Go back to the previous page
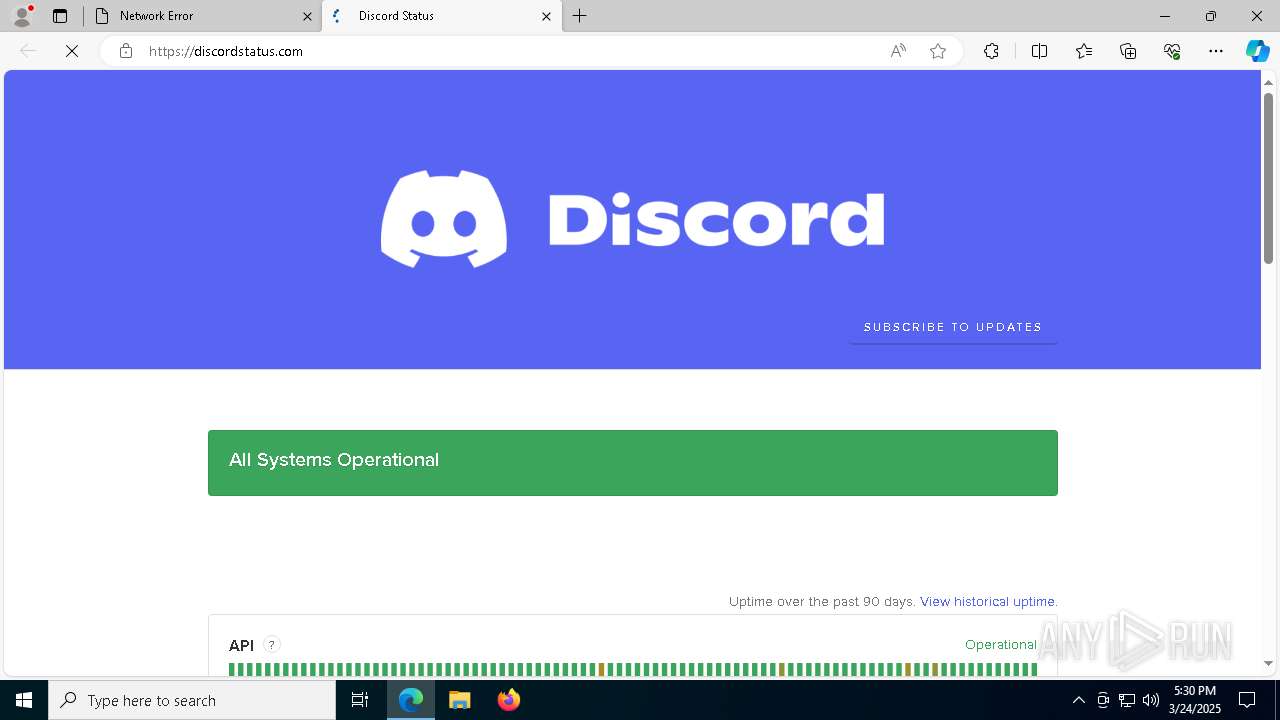 (x=28, y=51)
